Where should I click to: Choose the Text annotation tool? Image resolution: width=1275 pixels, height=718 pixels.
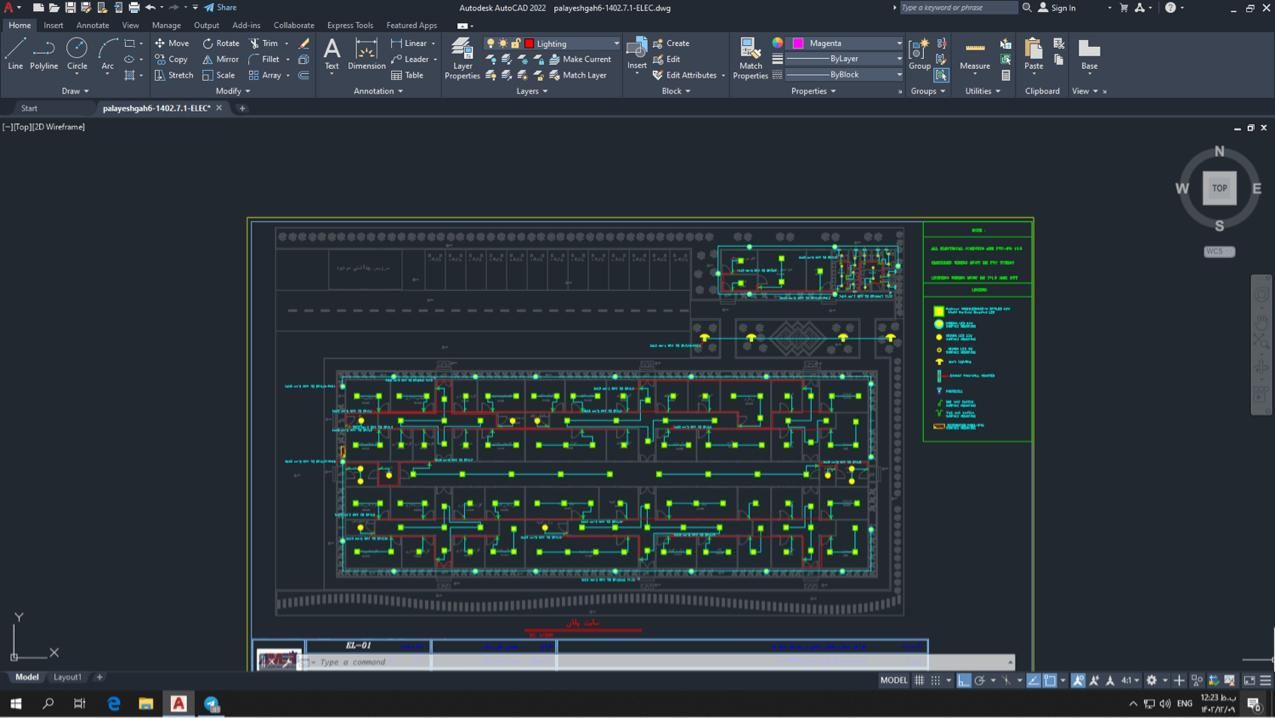point(332,54)
